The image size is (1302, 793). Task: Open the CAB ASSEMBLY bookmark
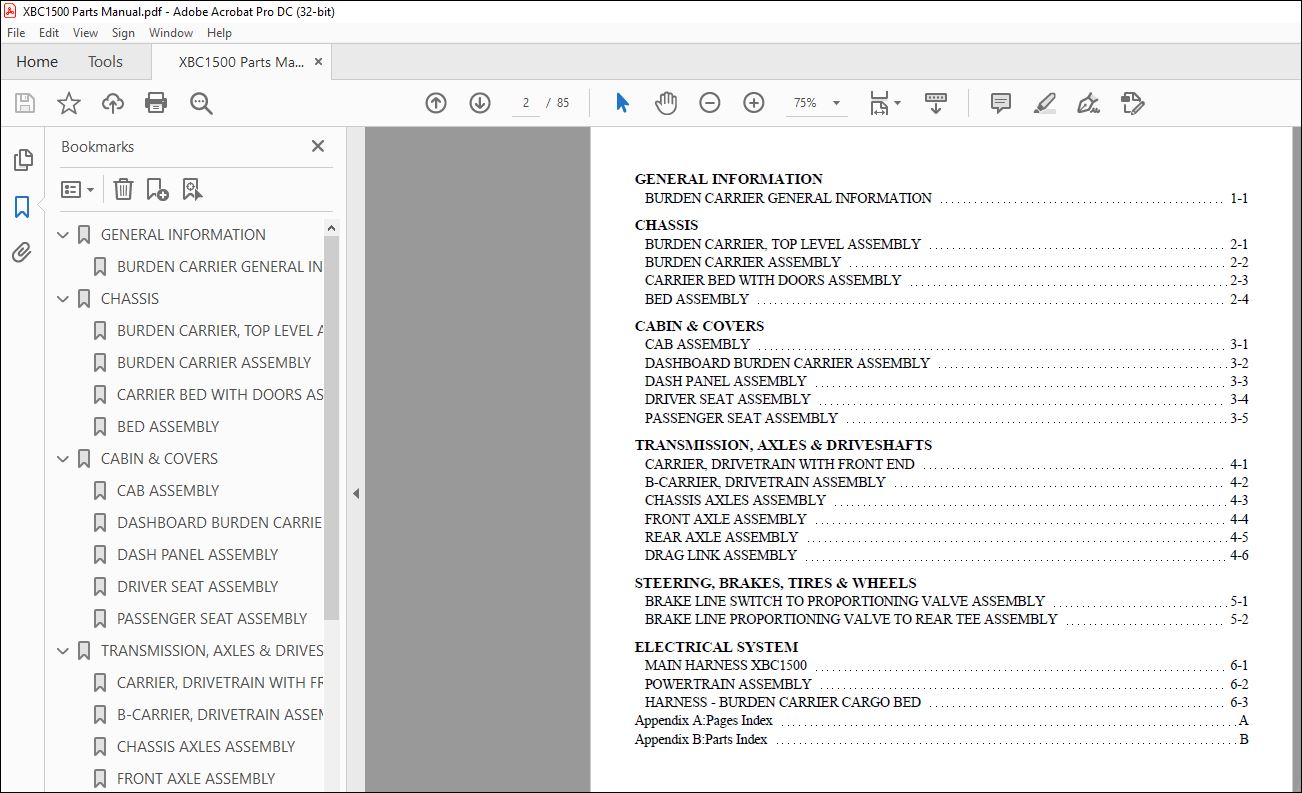168,491
